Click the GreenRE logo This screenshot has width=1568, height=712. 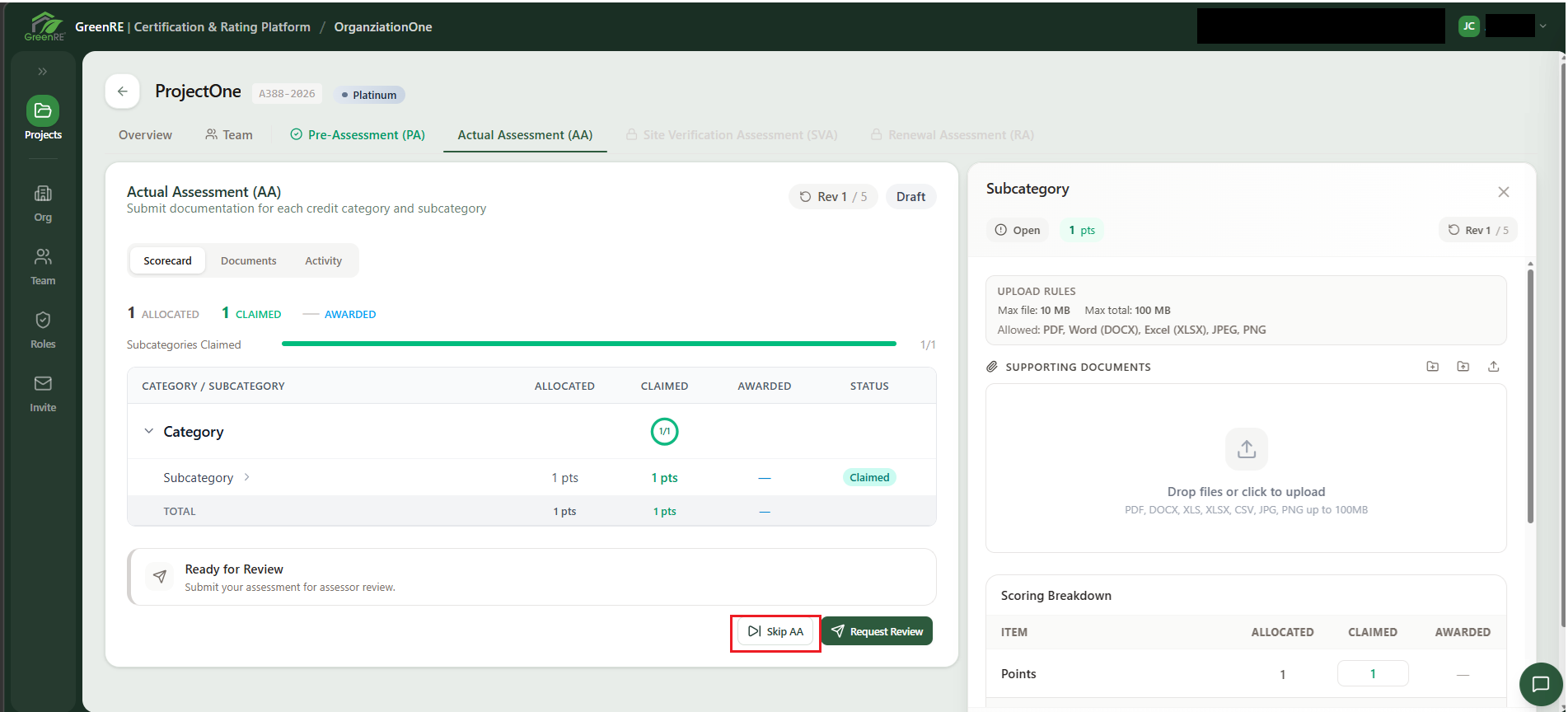[44, 26]
